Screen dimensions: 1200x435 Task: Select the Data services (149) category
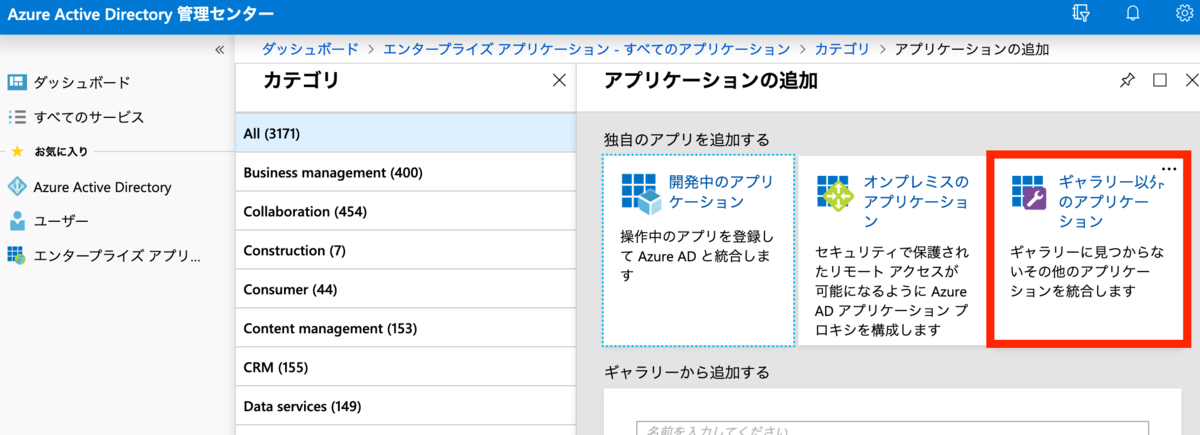click(406, 407)
